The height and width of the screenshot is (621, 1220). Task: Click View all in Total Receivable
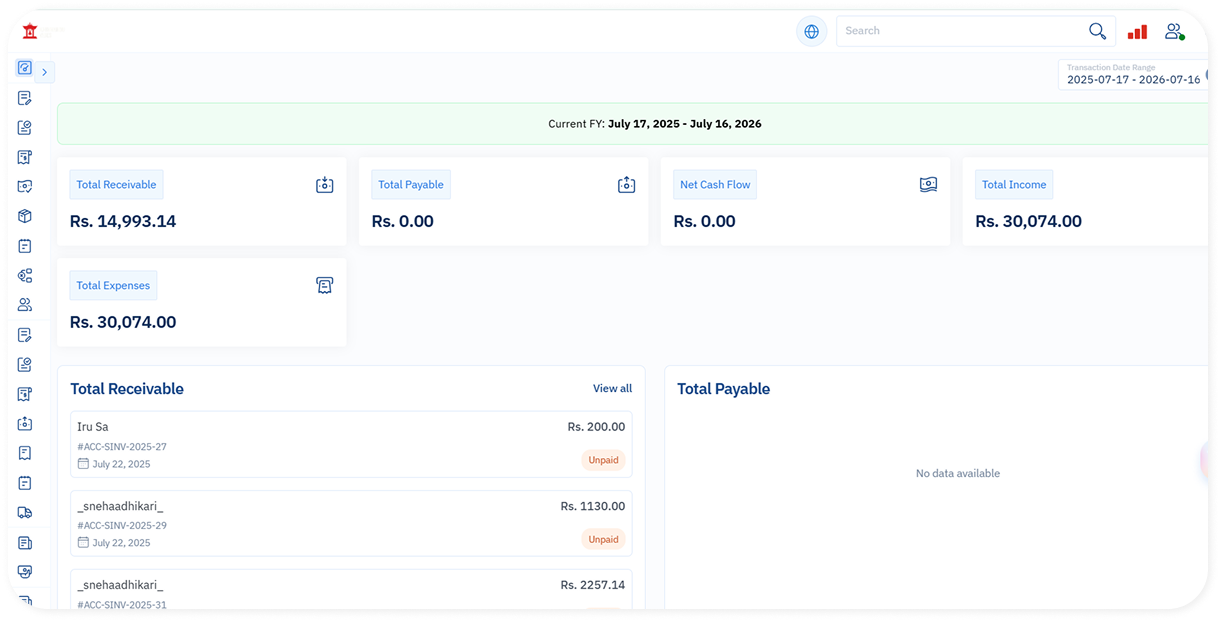[x=612, y=388]
